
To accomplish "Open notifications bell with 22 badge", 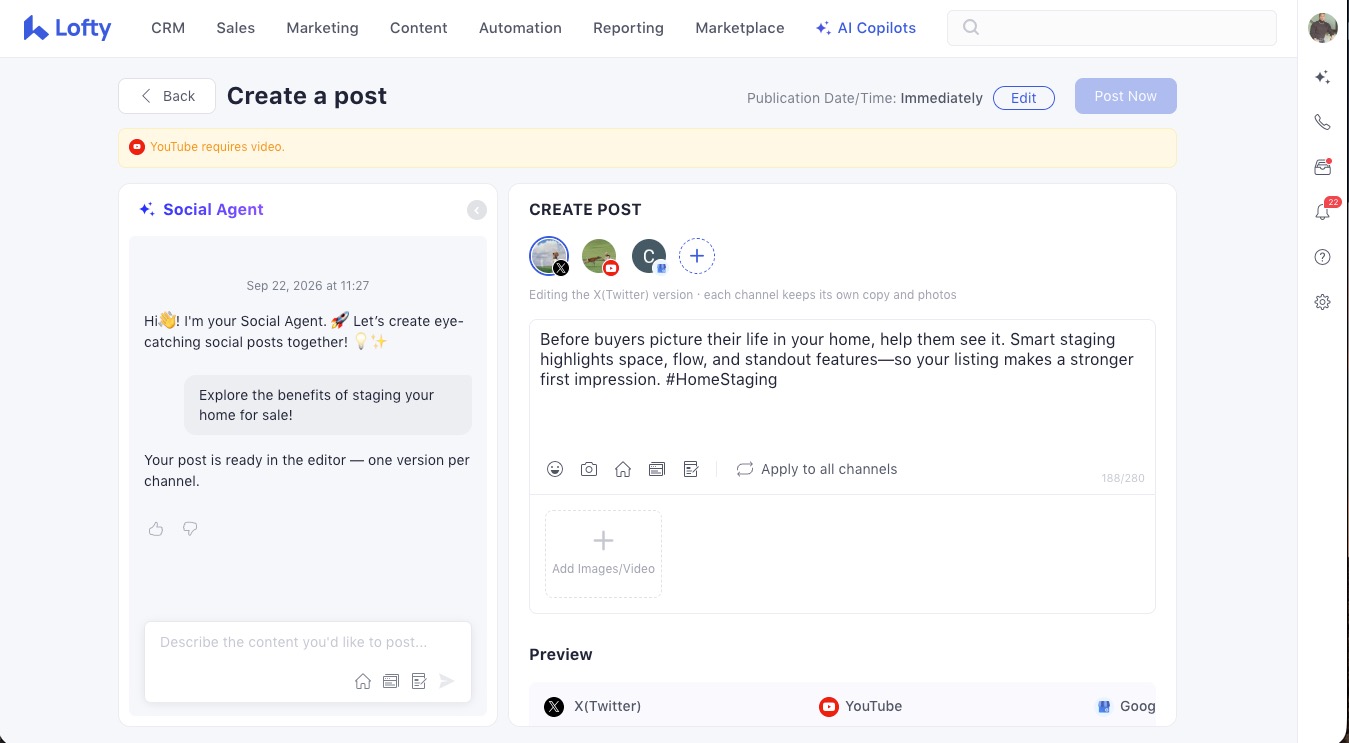I will coord(1324,210).
